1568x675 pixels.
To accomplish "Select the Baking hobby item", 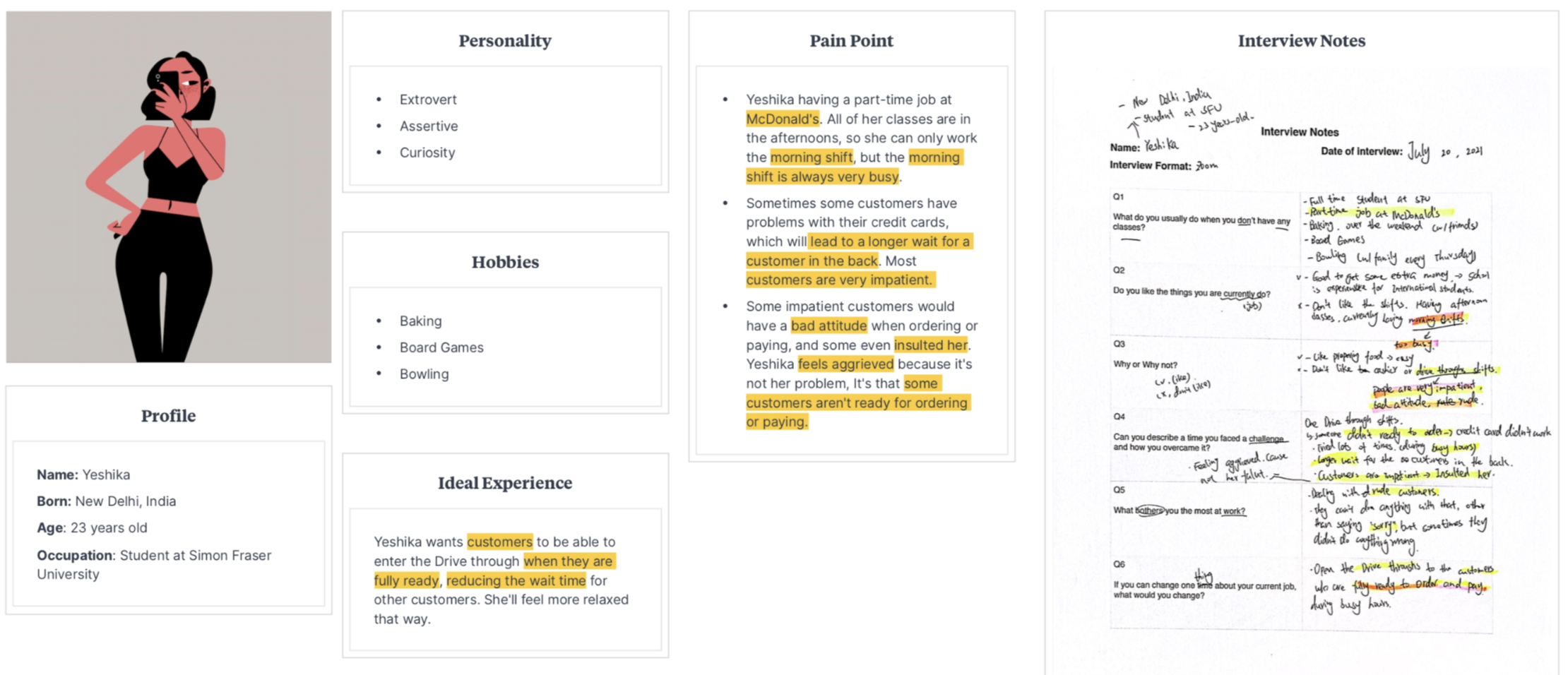I will (x=420, y=321).
